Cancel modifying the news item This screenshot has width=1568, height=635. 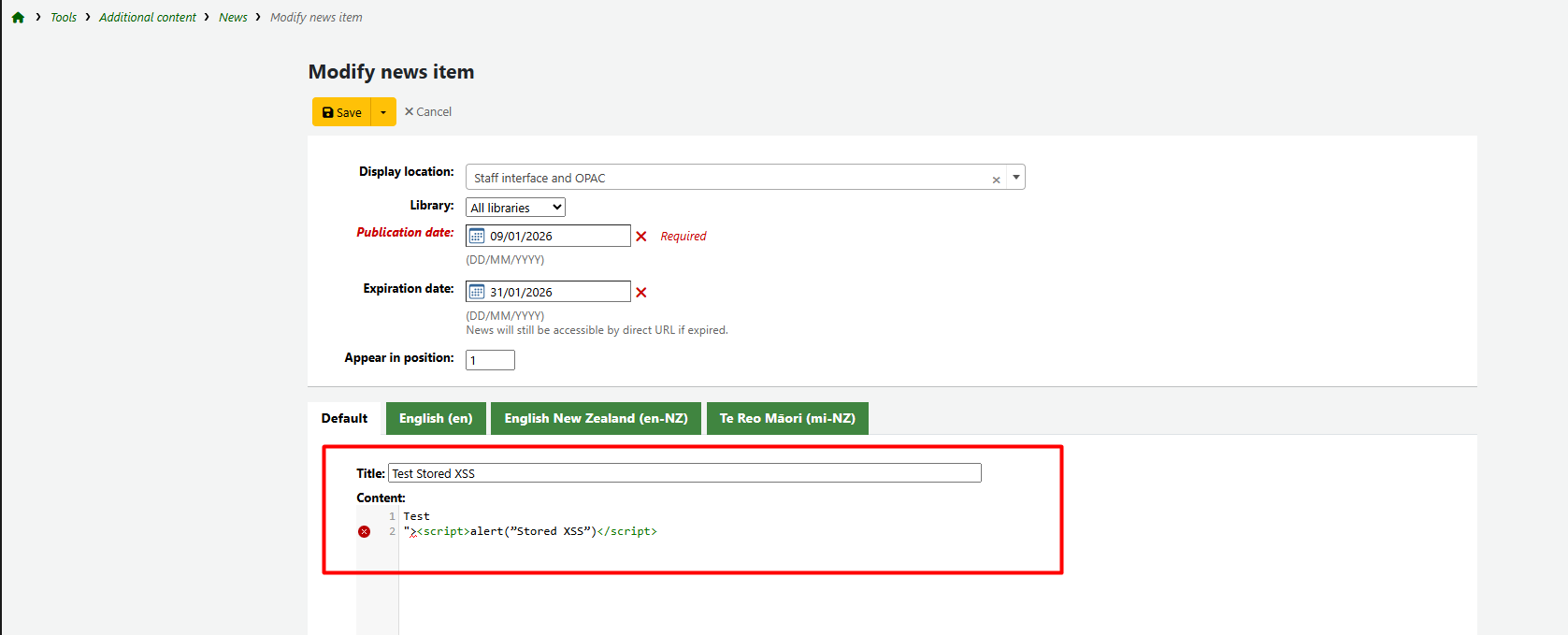pyautogui.click(x=428, y=112)
